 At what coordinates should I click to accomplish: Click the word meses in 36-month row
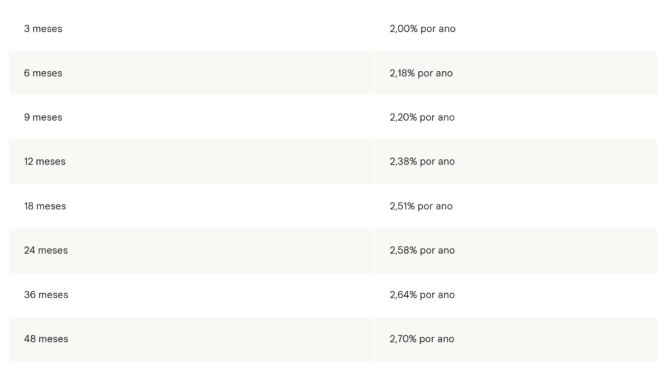(x=53, y=295)
